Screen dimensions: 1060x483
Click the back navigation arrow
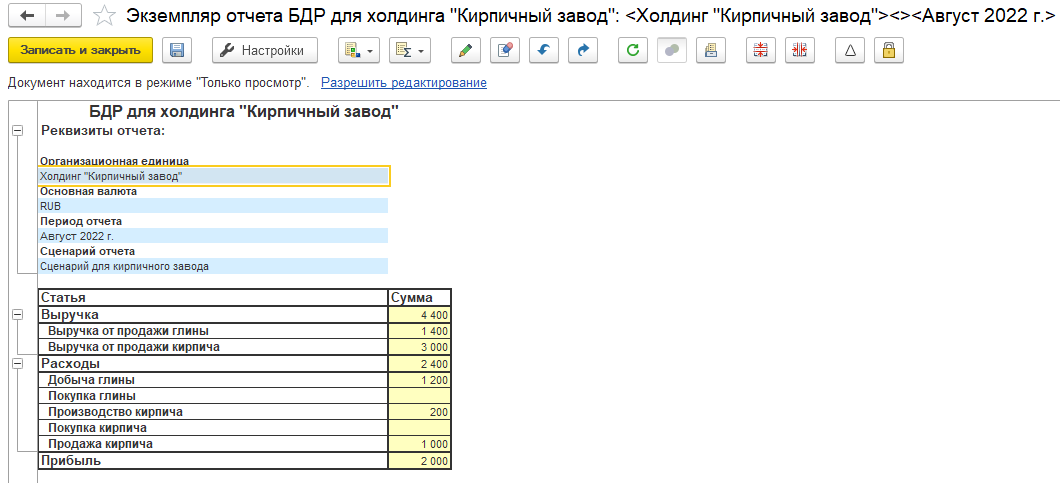(x=27, y=16)
